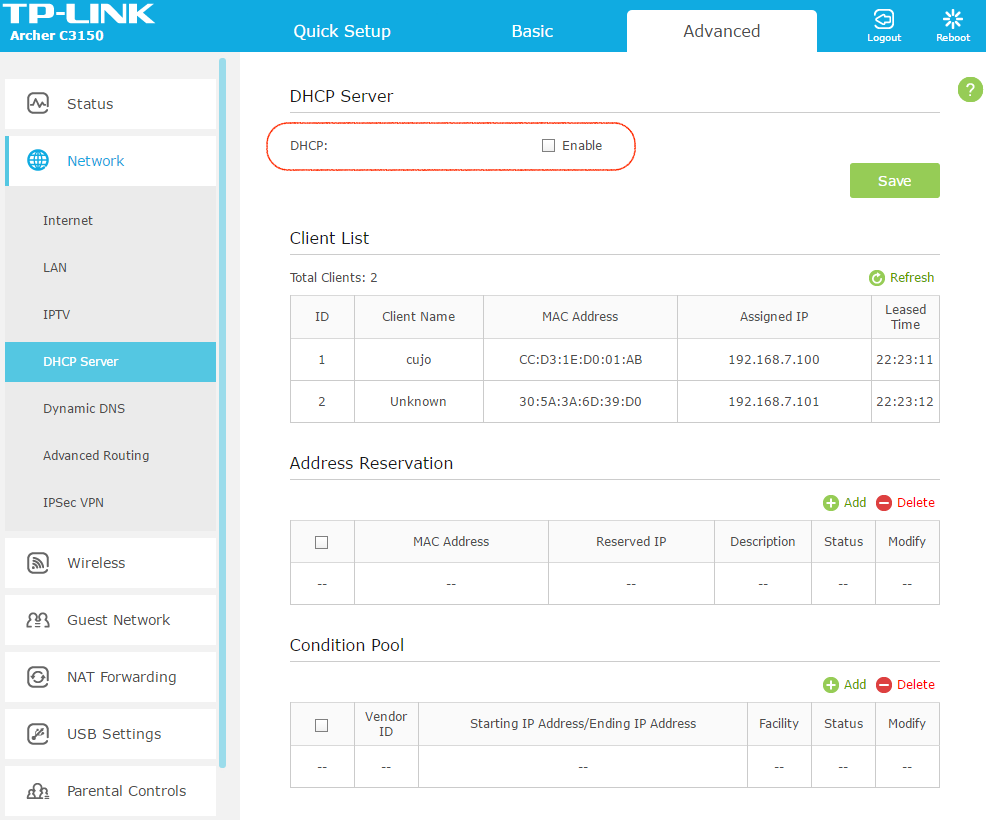Screen dimensions: 986x820
Task: Click the Address Reservation green plus icon
Action: click(831, 503)
